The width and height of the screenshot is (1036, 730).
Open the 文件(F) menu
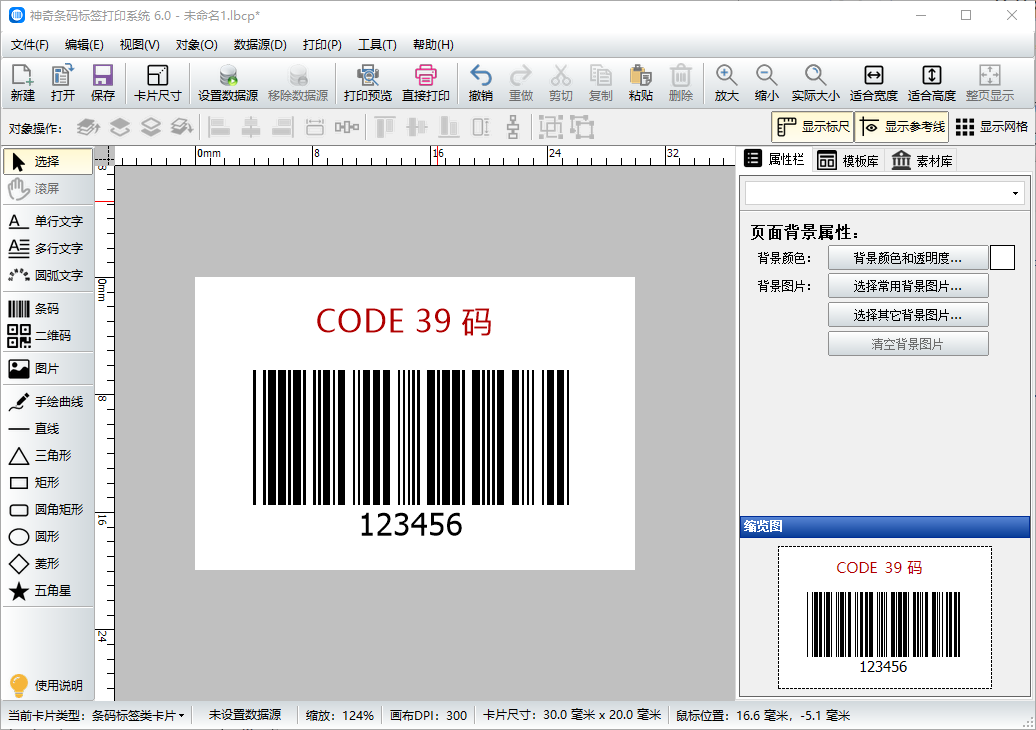pyautogui.click(x=30, y=45)
